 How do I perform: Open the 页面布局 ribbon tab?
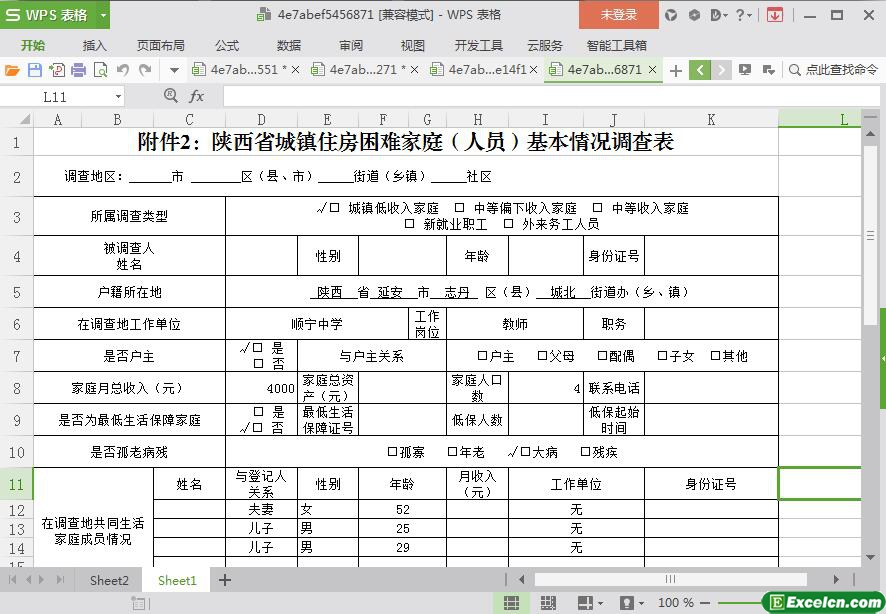tap(160, 45)
